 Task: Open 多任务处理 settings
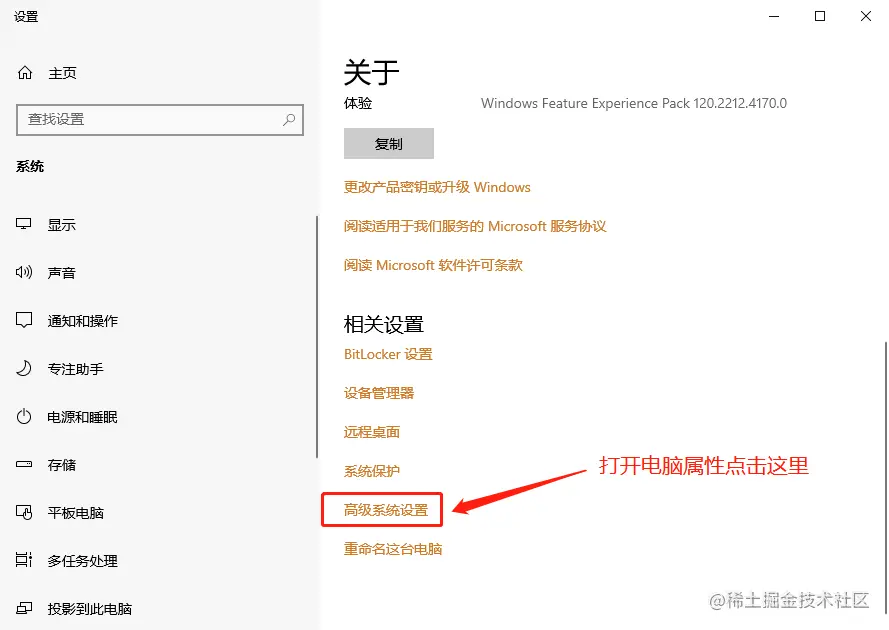click(x=83, y=561)
